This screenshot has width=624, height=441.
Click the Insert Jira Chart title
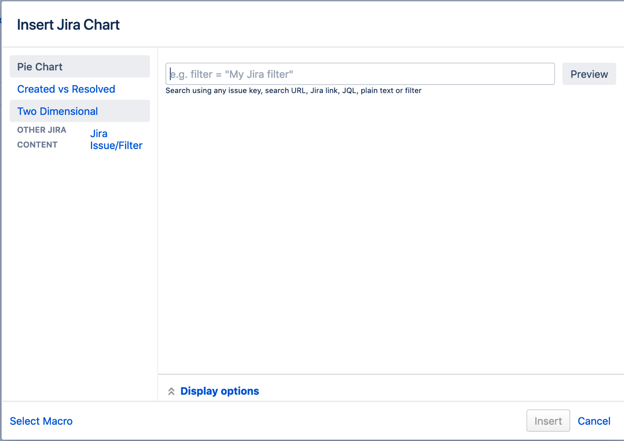pos(68,25)
